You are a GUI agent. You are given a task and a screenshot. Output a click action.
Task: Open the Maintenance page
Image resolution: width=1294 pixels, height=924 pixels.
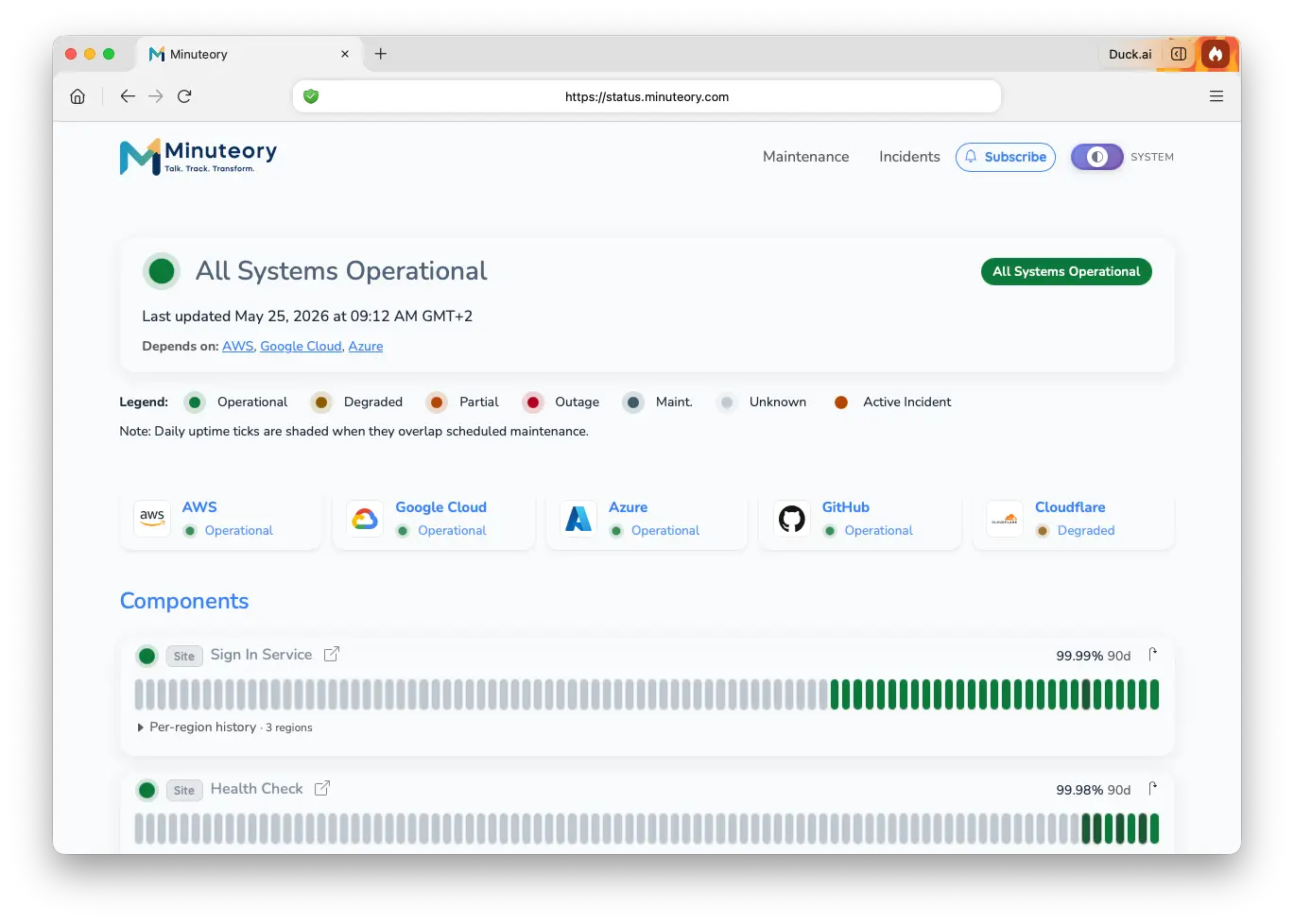[x=806, y=157]
